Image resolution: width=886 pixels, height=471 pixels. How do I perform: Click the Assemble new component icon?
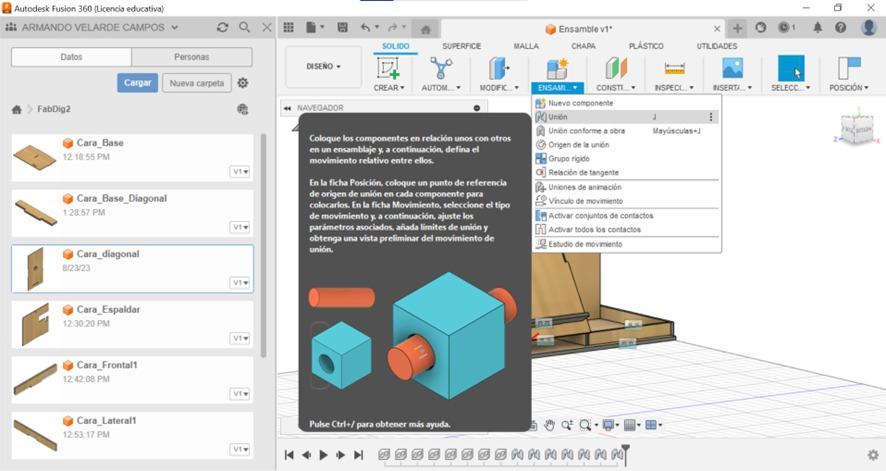tap(557, 68)
